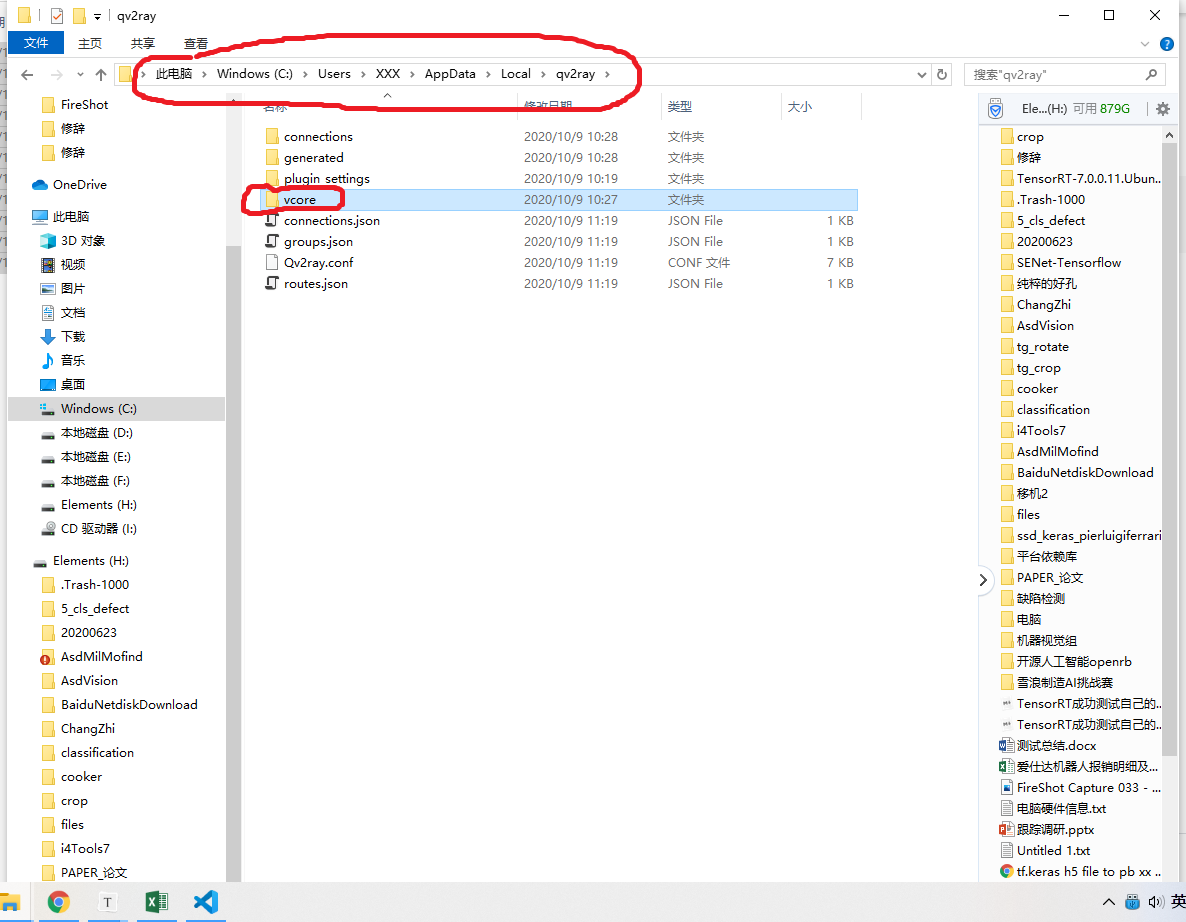Open Excel from the taskbar

coord(156,902)
